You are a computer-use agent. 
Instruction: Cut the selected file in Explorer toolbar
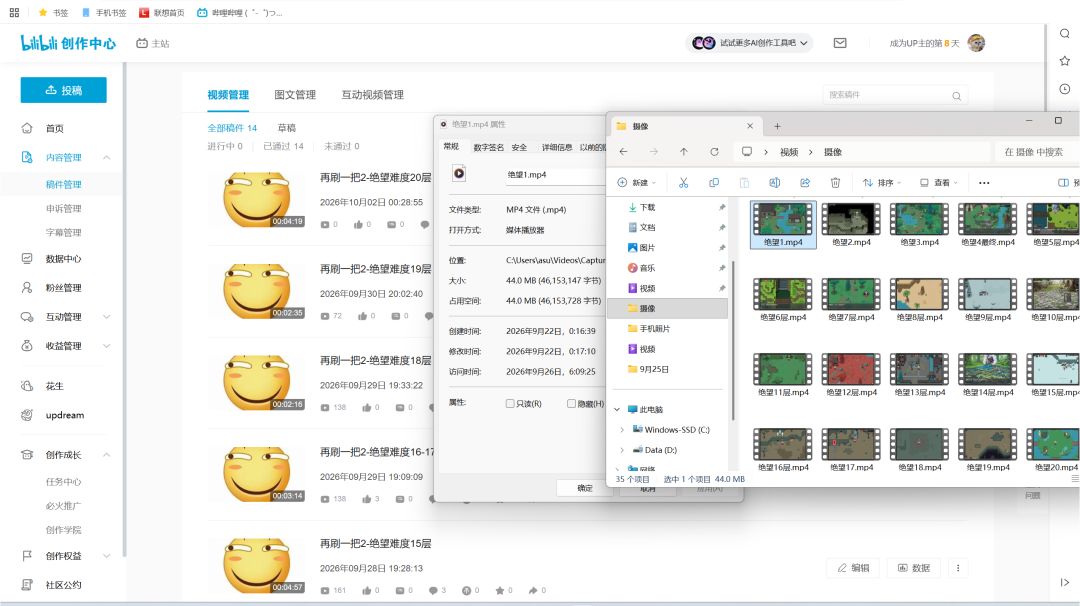tap(683, 182)
